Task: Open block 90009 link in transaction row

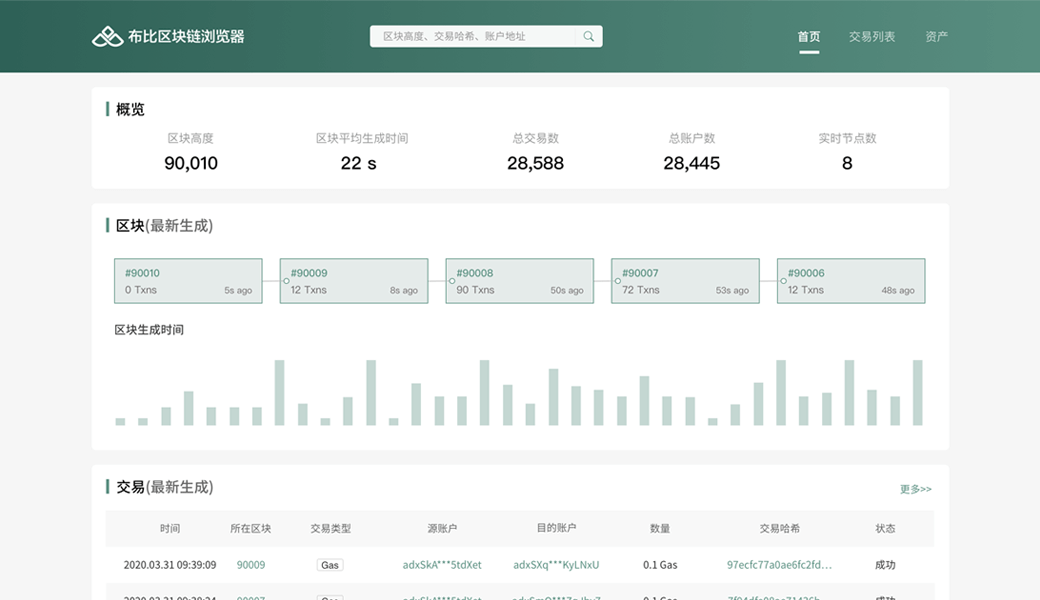Action: 251,565
